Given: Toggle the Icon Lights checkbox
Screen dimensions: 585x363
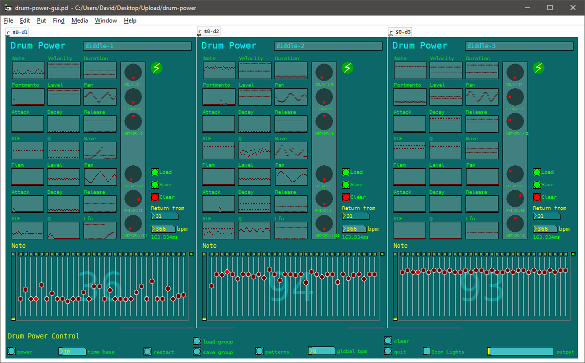Looking at the screenshot, I should pos(427,351).
